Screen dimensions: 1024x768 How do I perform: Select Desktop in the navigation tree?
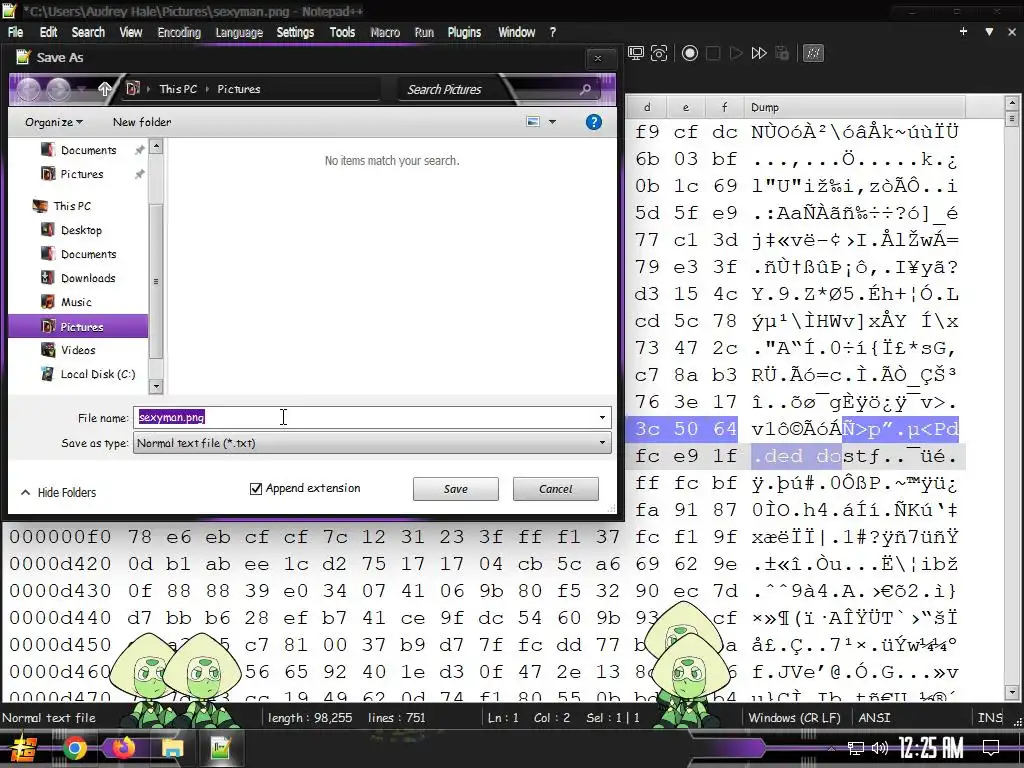[x=81, y=230]
